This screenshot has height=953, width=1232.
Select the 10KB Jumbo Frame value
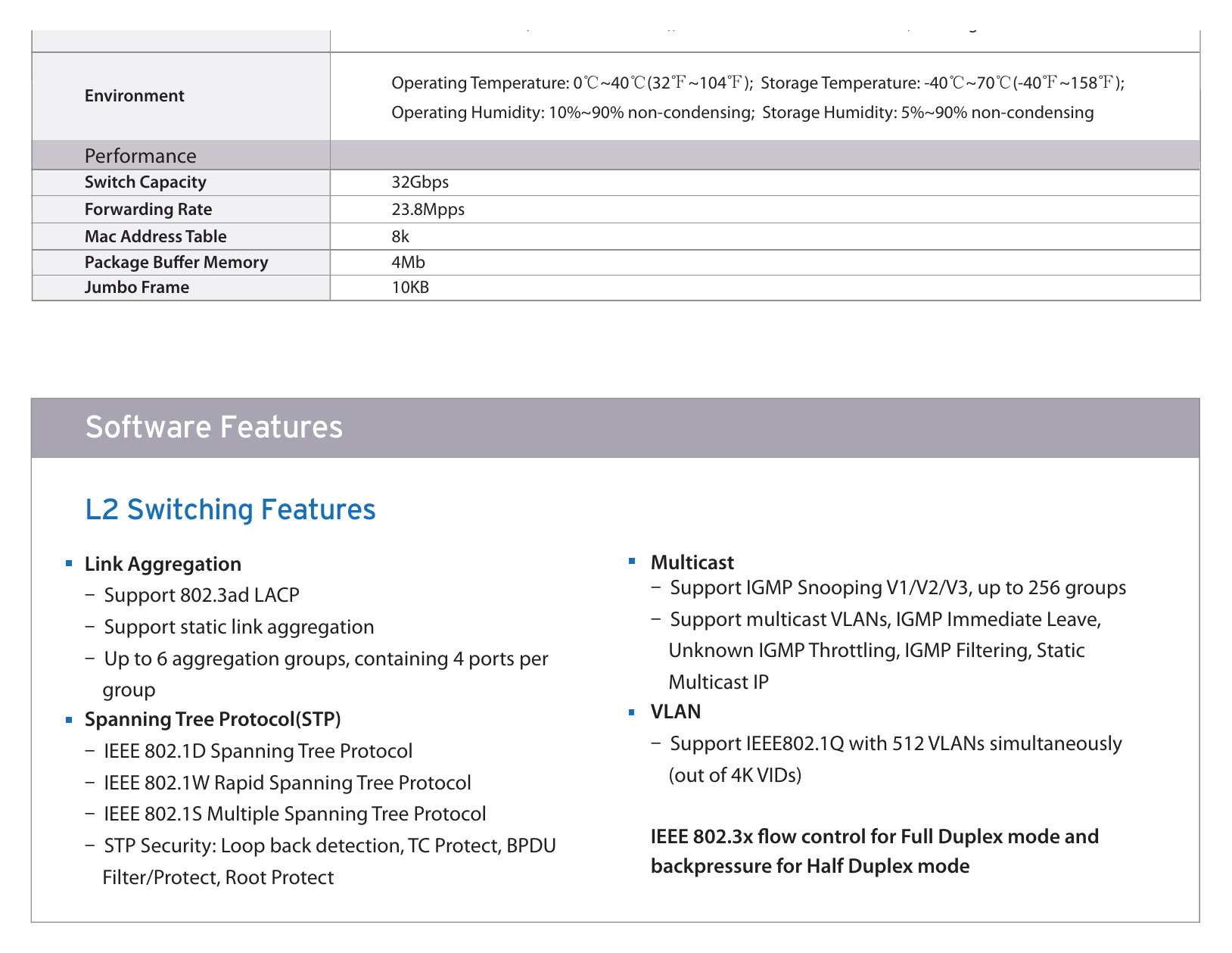410,288
